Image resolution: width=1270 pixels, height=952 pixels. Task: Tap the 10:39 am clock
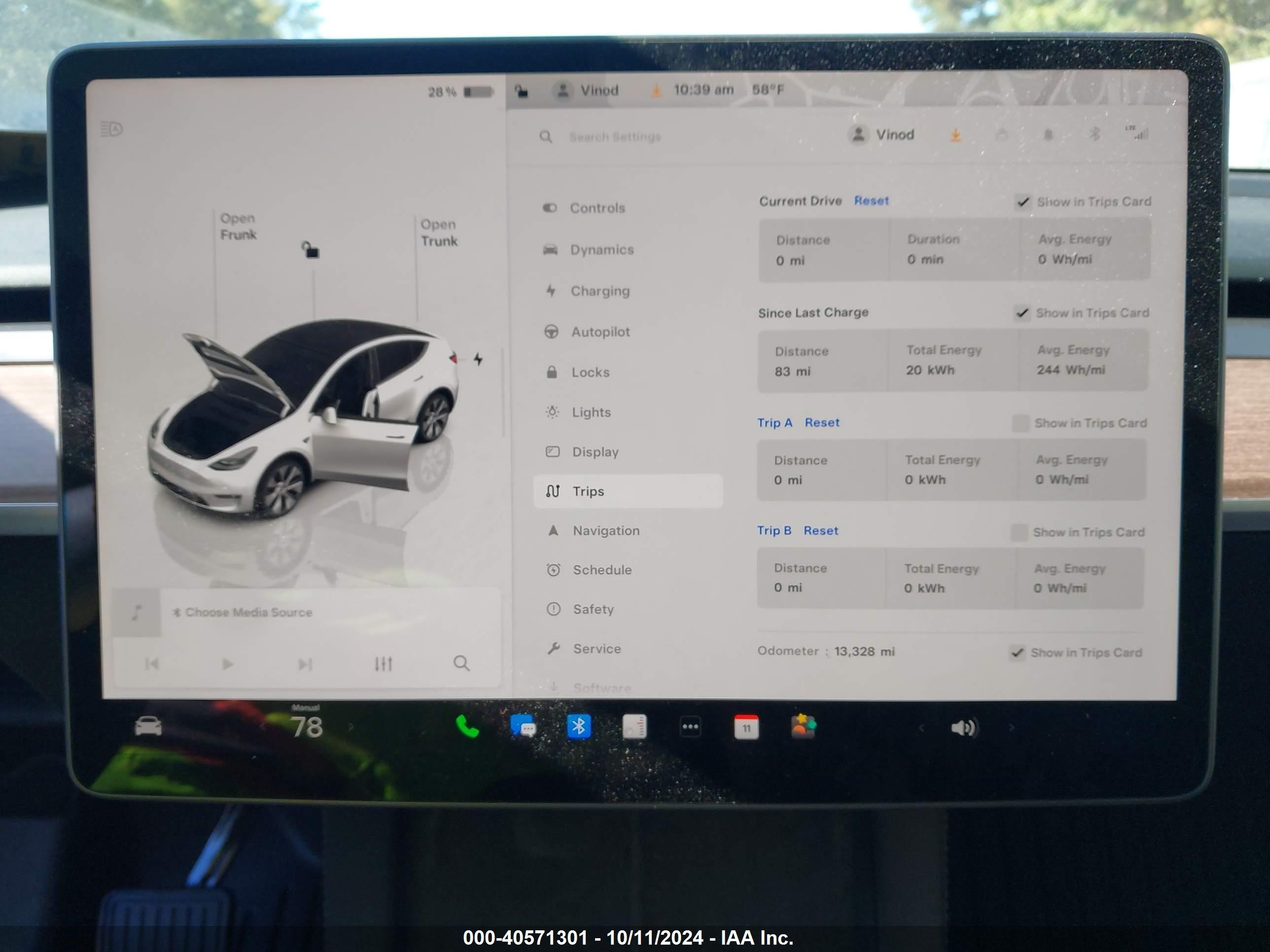[704, 90]
